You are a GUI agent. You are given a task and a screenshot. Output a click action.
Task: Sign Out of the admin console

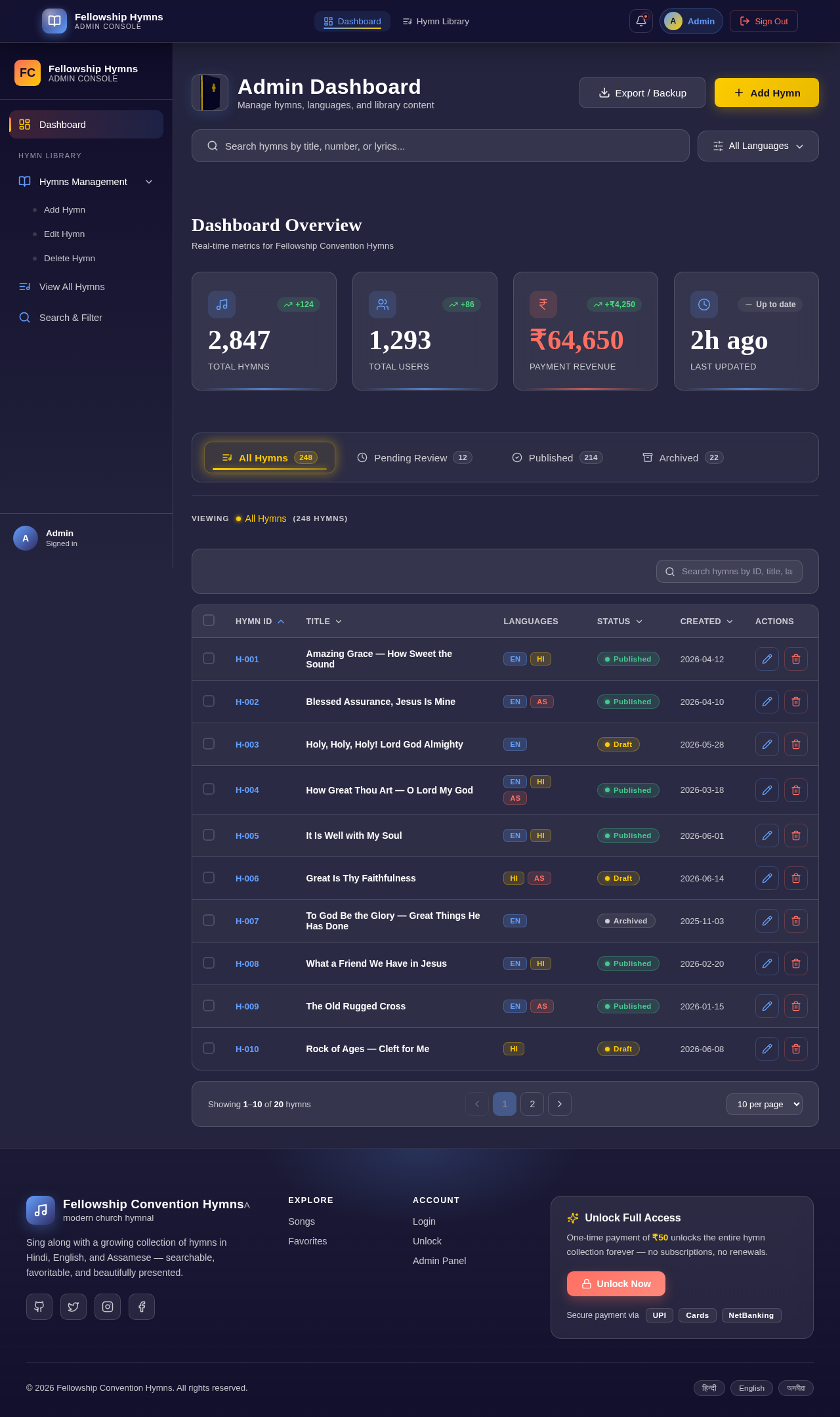764,21
